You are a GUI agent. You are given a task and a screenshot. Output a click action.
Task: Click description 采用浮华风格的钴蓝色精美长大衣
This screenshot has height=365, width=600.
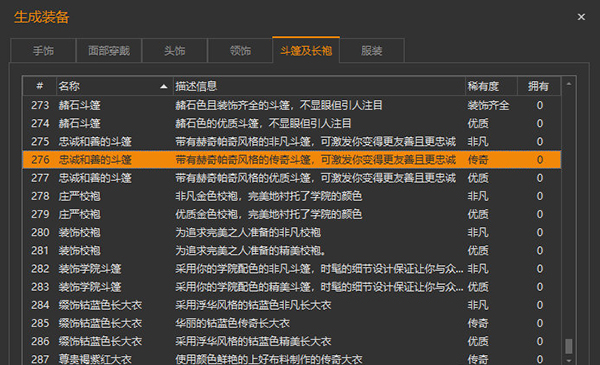click(x=253, y=341)
